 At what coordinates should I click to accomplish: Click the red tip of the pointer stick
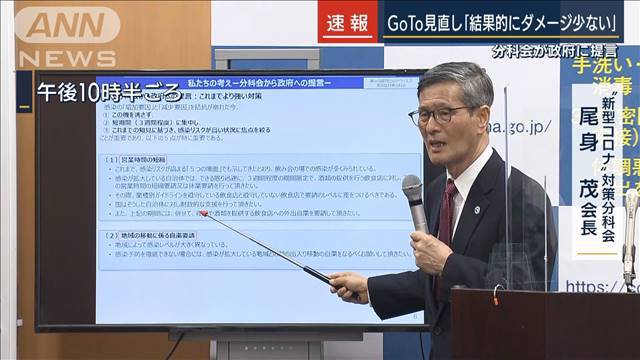(204, 213)
